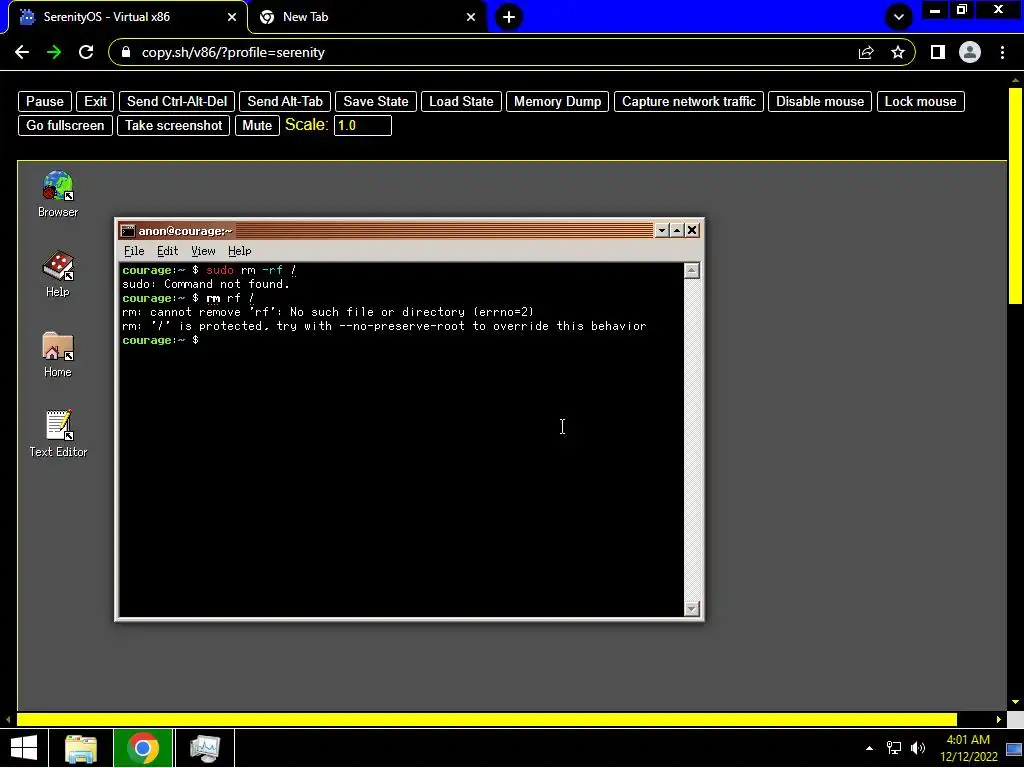Click the Scale input field

coord(362,125)
